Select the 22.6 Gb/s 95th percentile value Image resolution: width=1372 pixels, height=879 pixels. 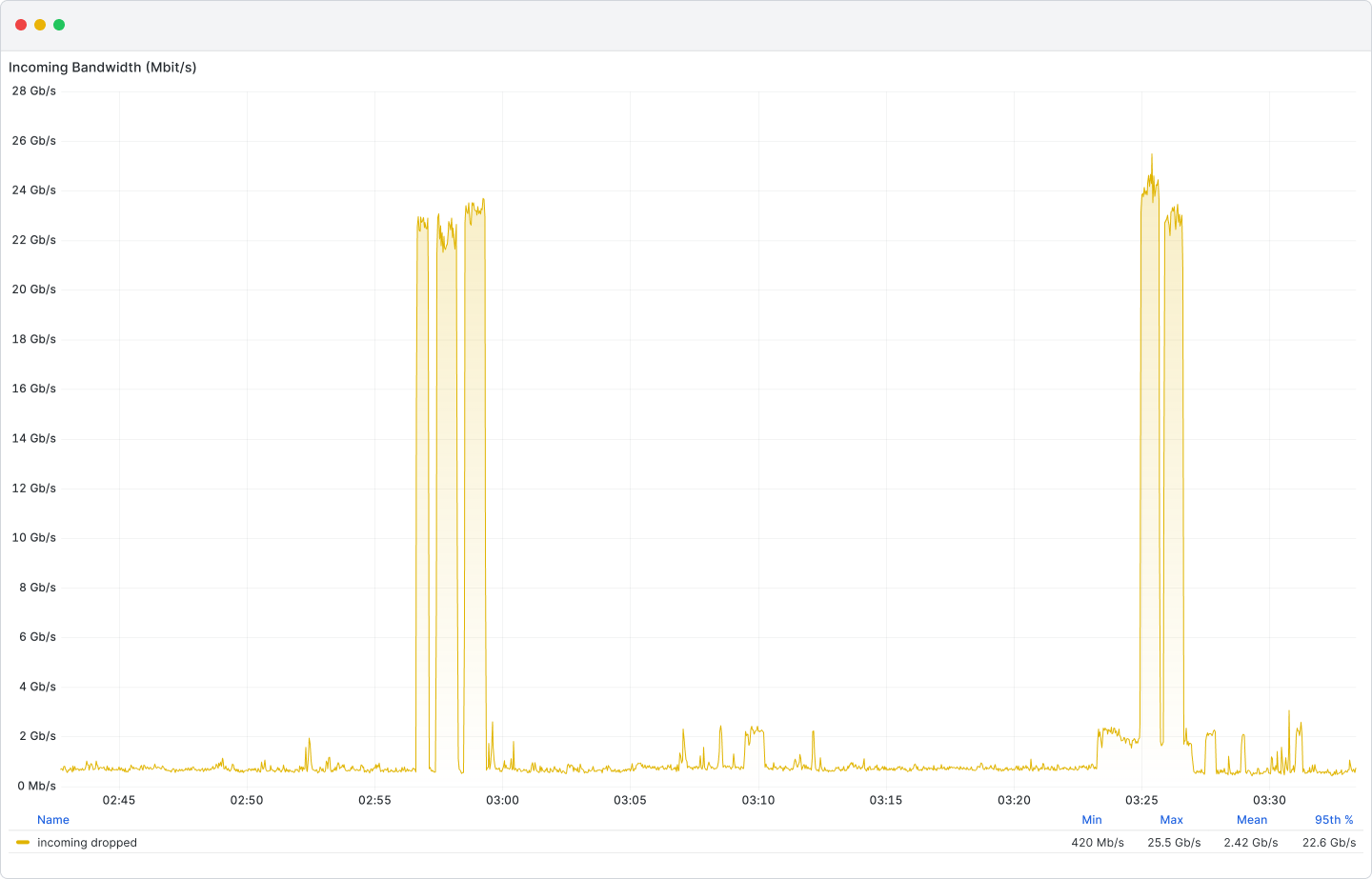[x=1329, y=843]
